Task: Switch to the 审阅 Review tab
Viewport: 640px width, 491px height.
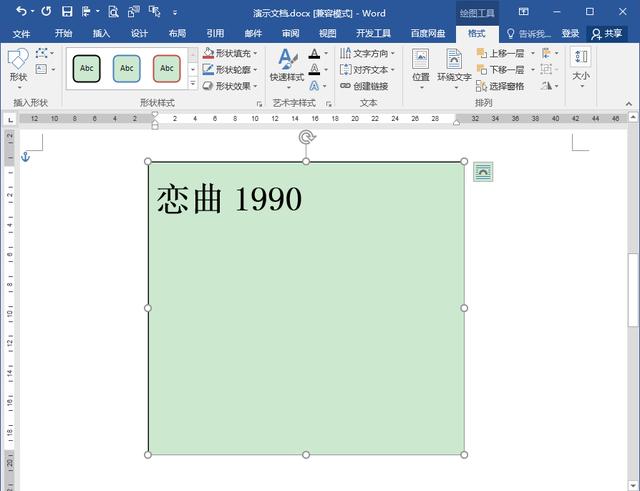Action: coord(291,33)
